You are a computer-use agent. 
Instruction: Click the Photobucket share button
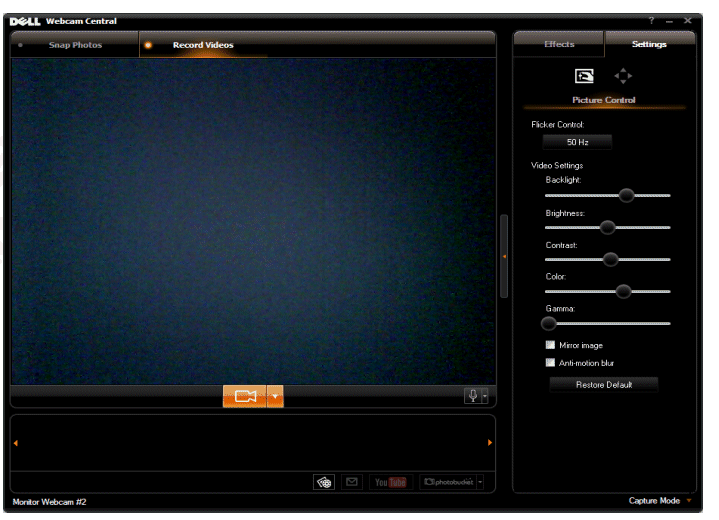point(448,482)
